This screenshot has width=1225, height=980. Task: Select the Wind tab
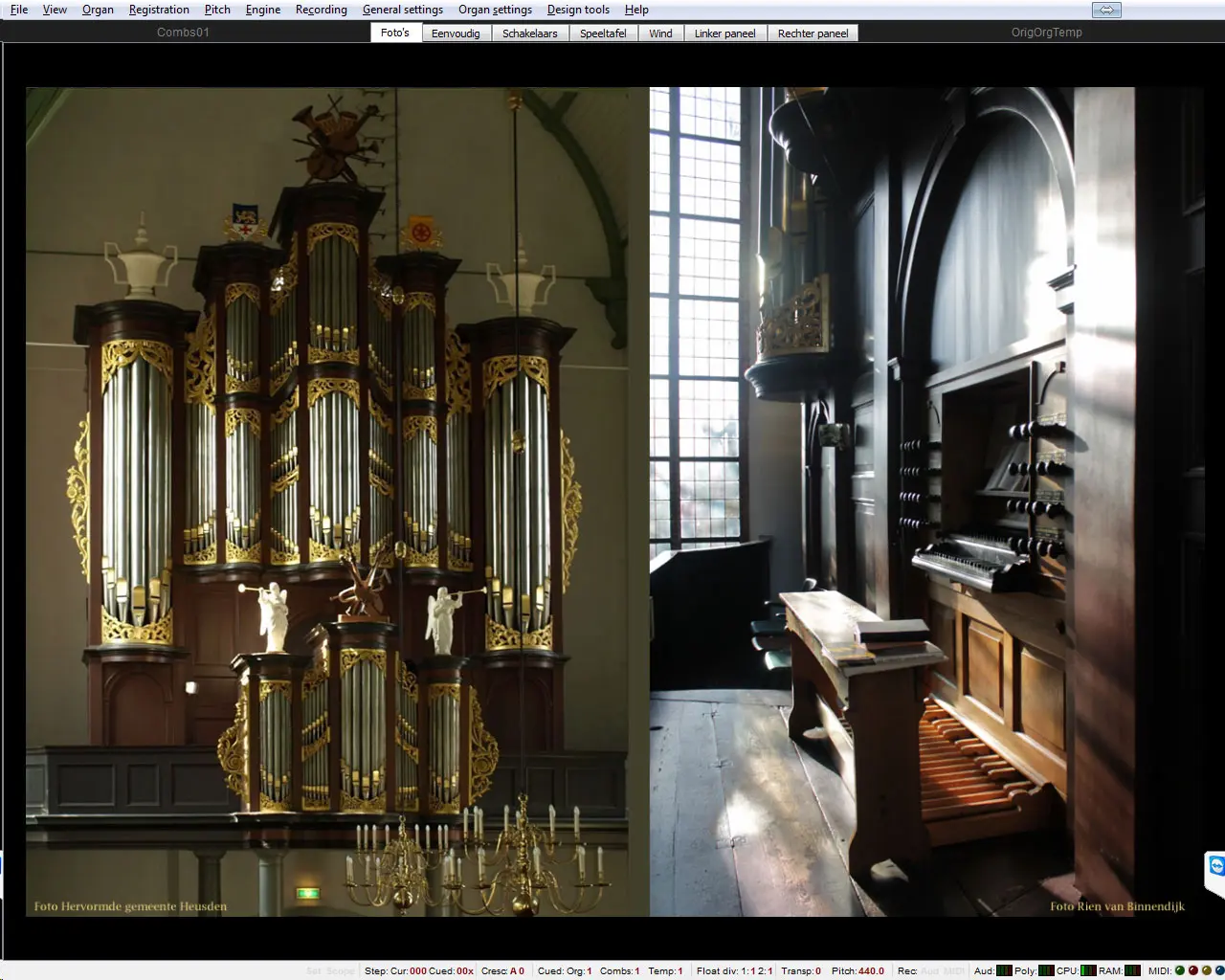[x=660, y=33]
